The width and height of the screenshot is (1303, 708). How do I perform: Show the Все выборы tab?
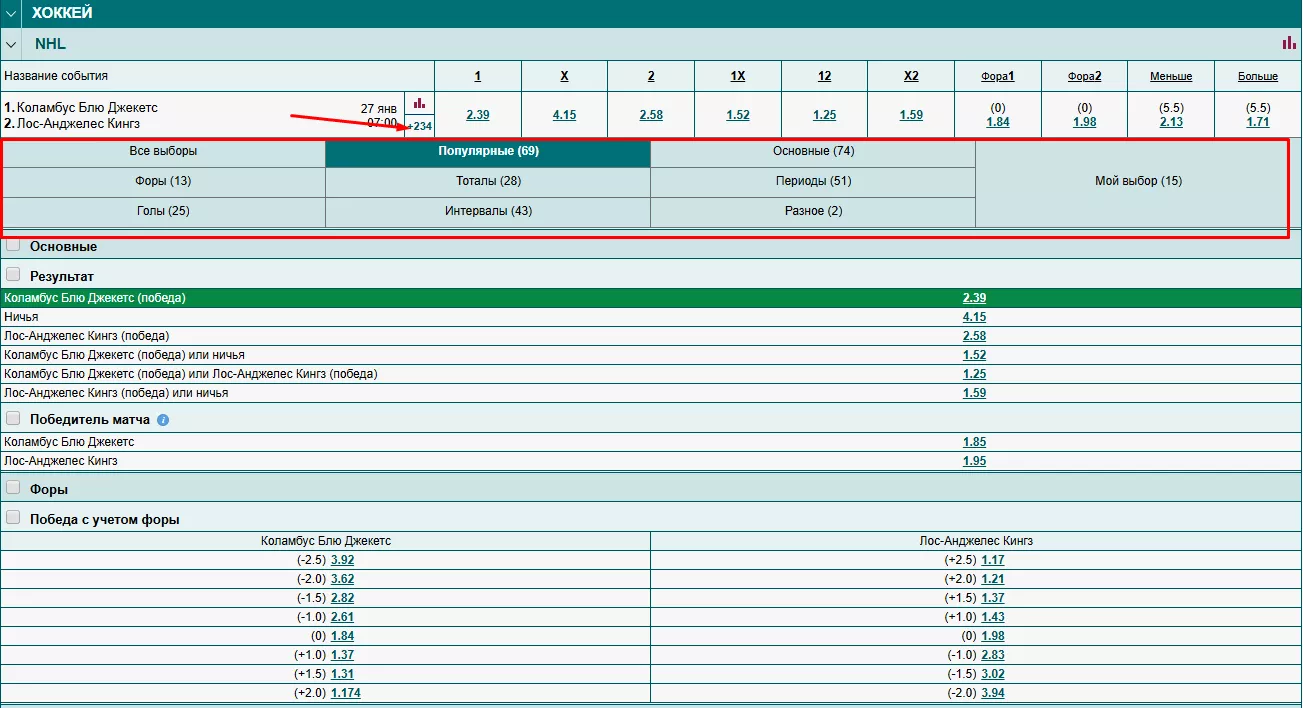[x=163, y=151]
